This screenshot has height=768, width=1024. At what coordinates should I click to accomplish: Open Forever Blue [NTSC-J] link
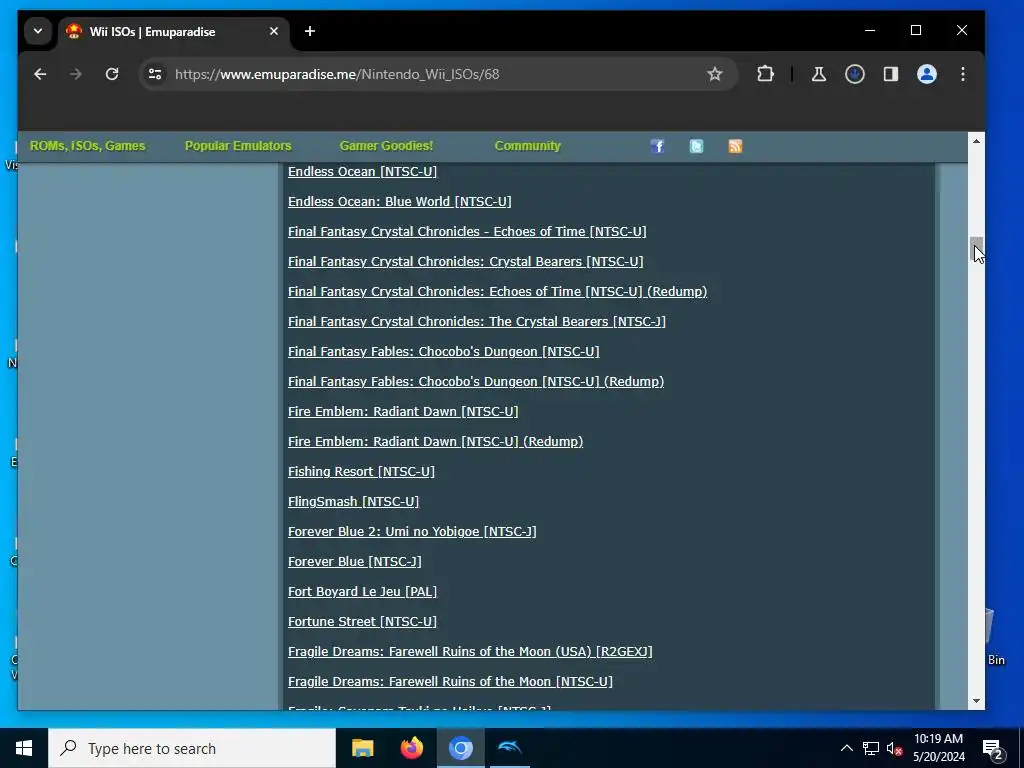click(355, 562)
